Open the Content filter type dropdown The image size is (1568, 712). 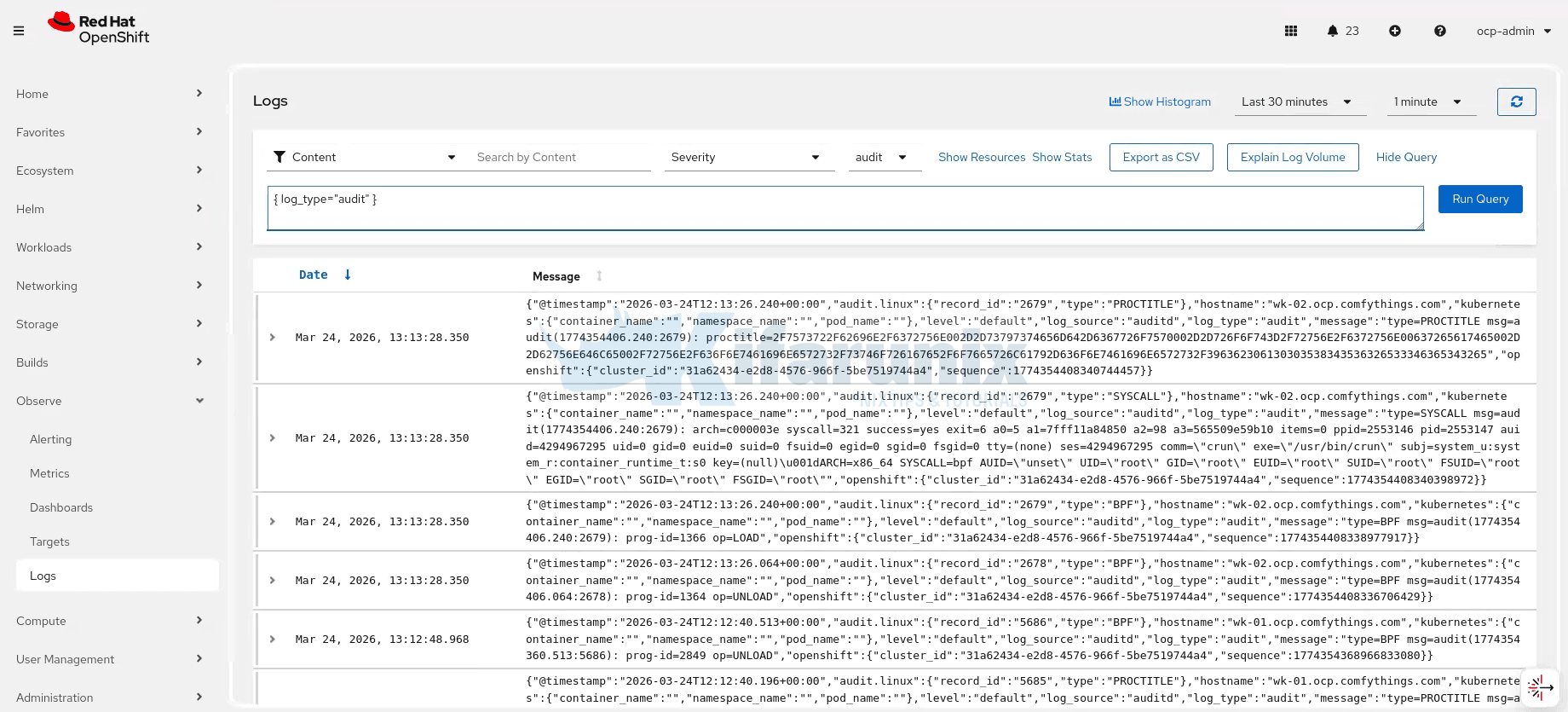pyautogui.click(x=366, y=157)
